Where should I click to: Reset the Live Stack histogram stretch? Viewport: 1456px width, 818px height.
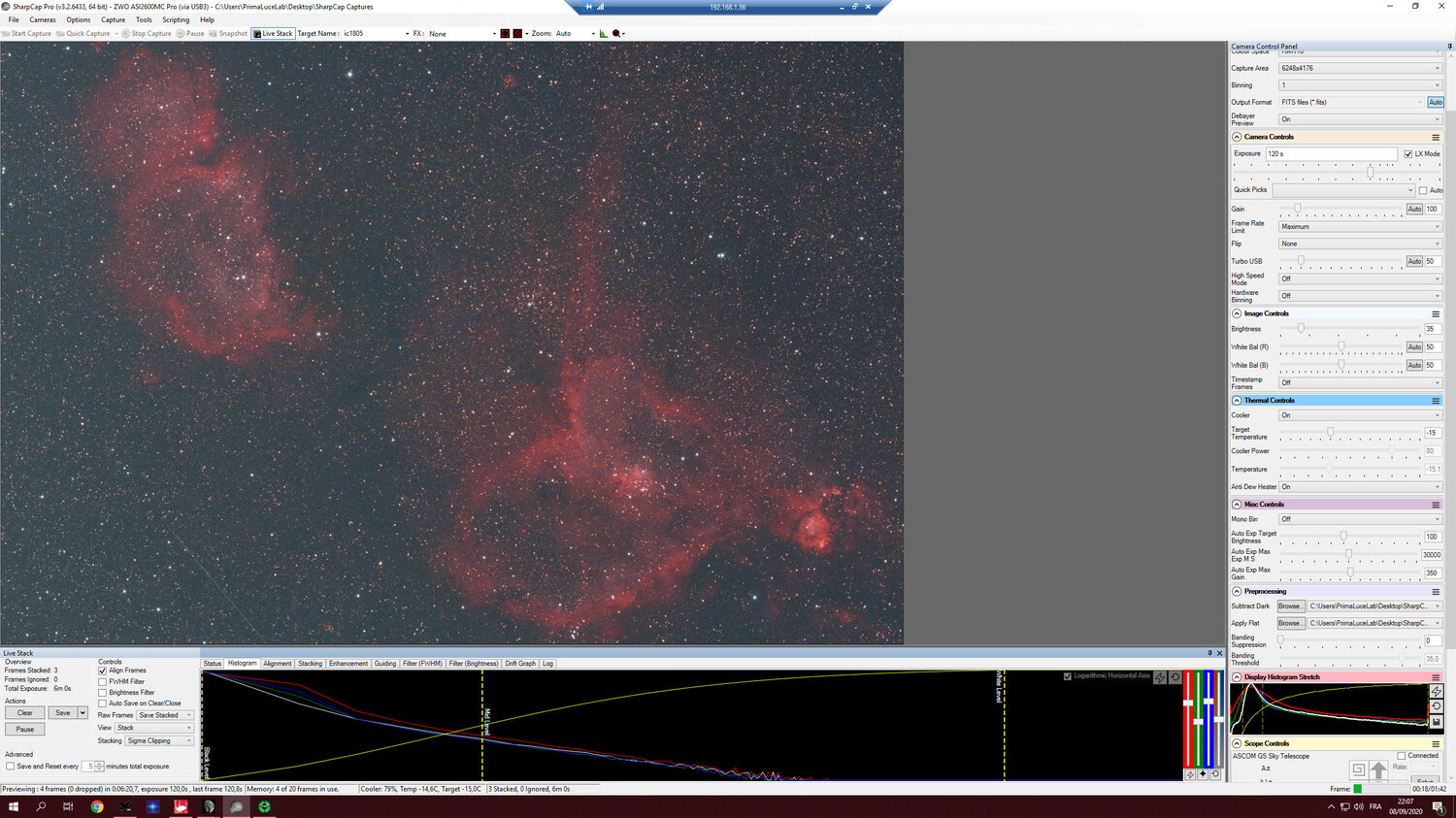(1175, 677)
